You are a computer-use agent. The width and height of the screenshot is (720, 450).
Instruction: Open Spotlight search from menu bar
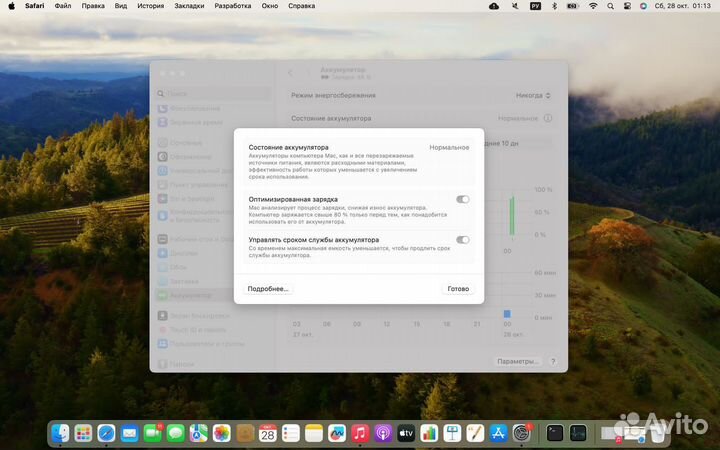click(610, 6)
